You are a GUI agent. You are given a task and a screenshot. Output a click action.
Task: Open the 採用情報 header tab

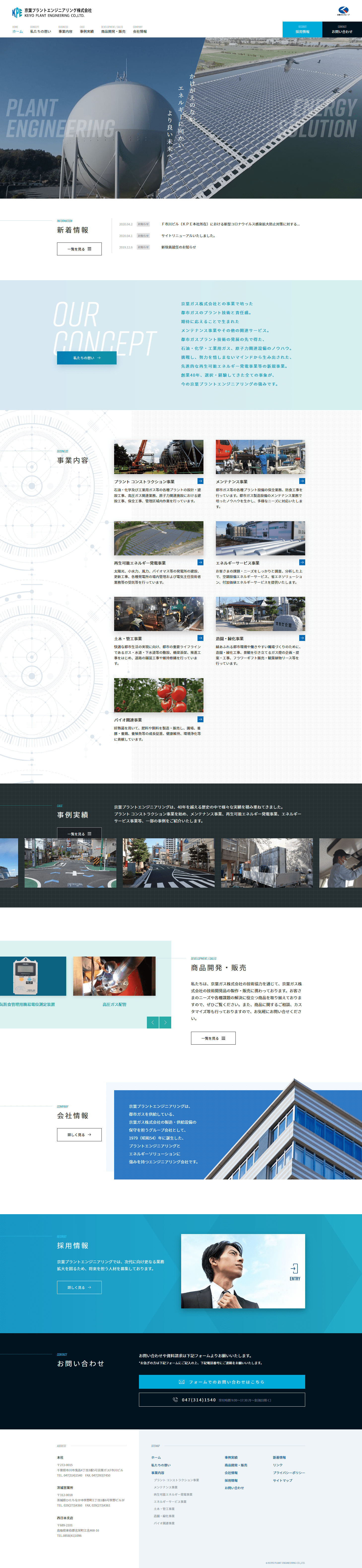click(x=302, y=29)
